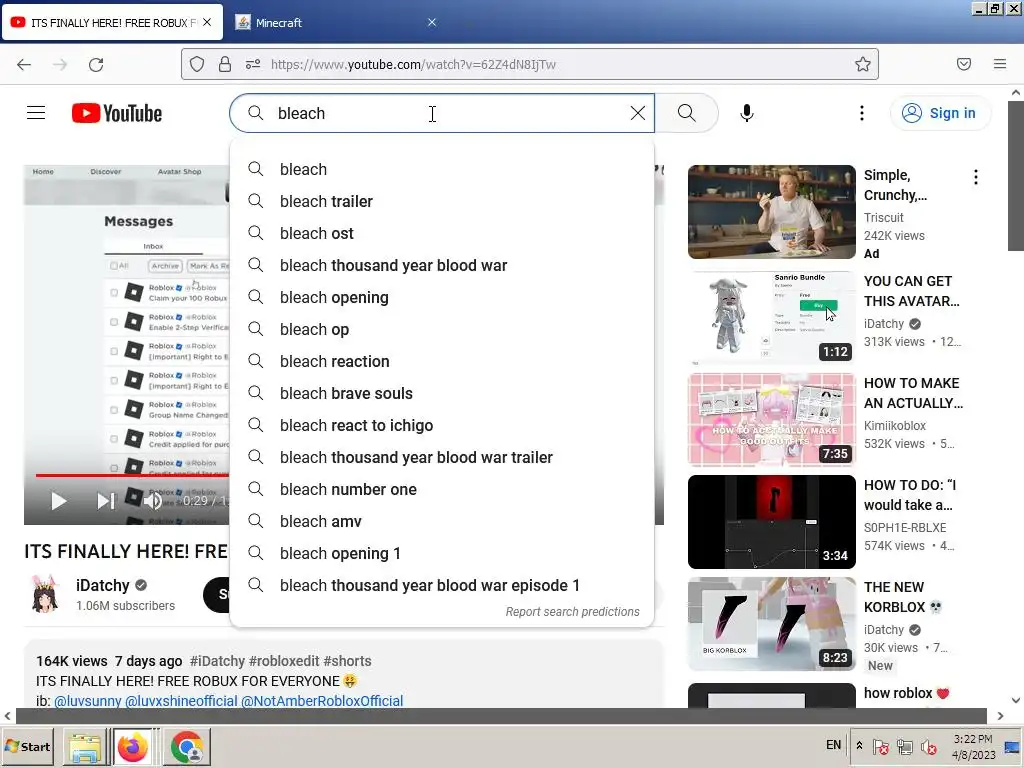The width and height of the screenshot is (1024, 768).
Task: Open the Save to Pocket icon
Action: [964, 64]
